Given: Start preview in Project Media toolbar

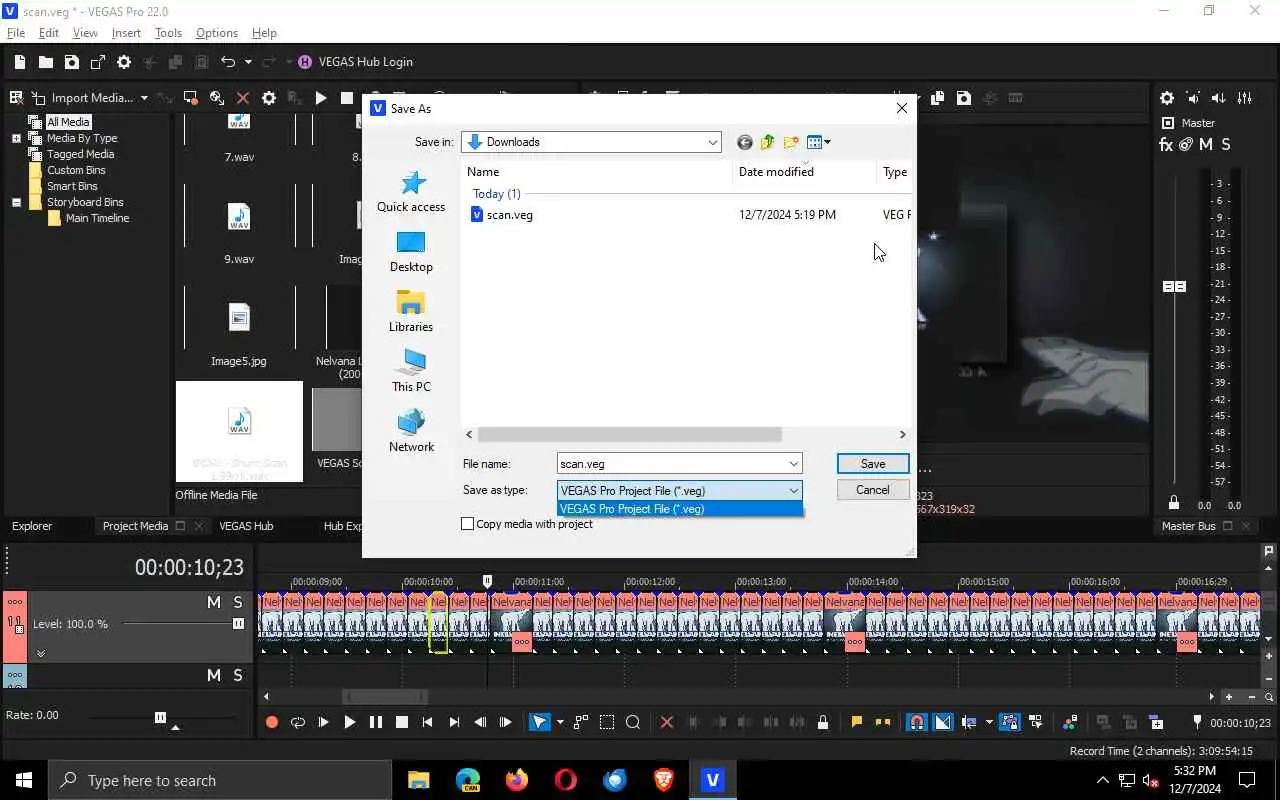Looking at the screenshot, I should 321,98.
